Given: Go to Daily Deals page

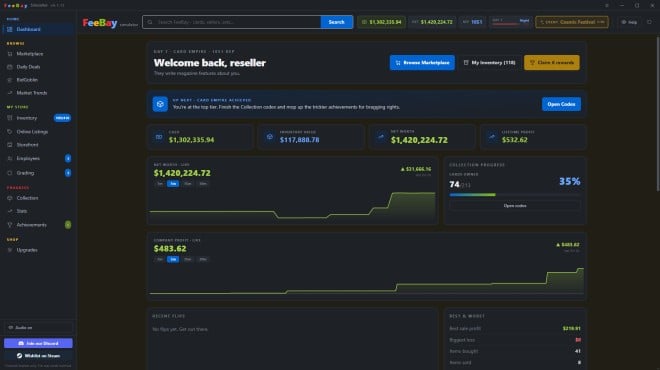Looking at the screenshot, I should [x=38, y=67].
